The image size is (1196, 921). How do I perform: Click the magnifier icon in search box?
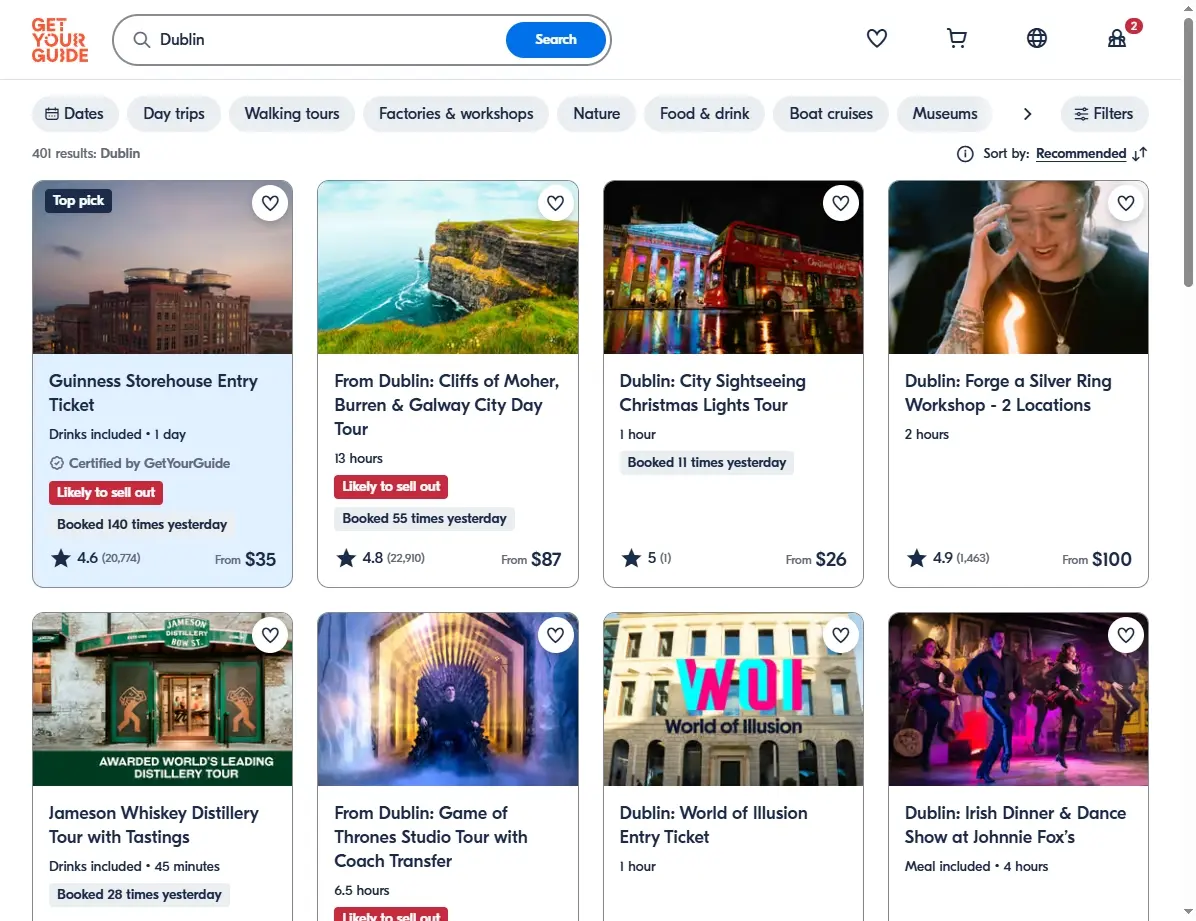142,40
